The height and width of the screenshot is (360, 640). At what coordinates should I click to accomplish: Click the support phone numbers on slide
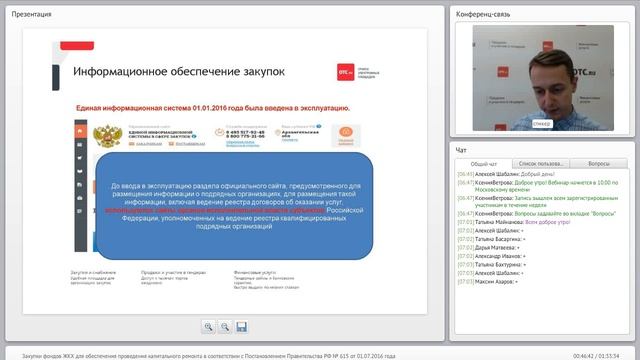[245, 134]
